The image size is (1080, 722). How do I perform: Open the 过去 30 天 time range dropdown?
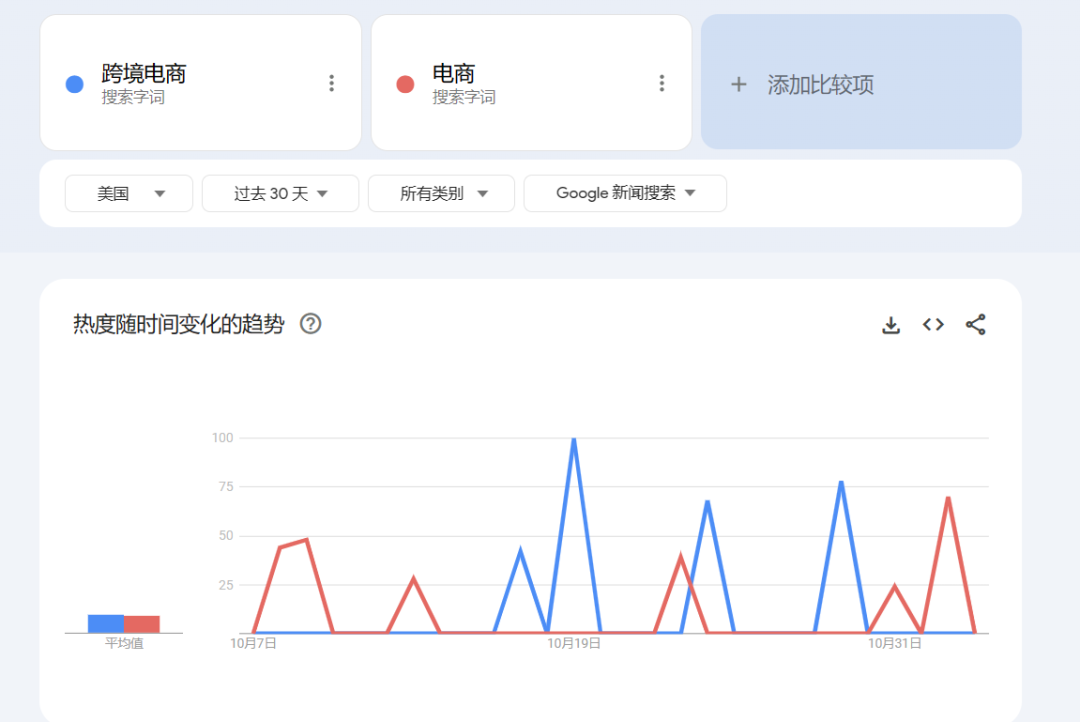pos(280,193)
